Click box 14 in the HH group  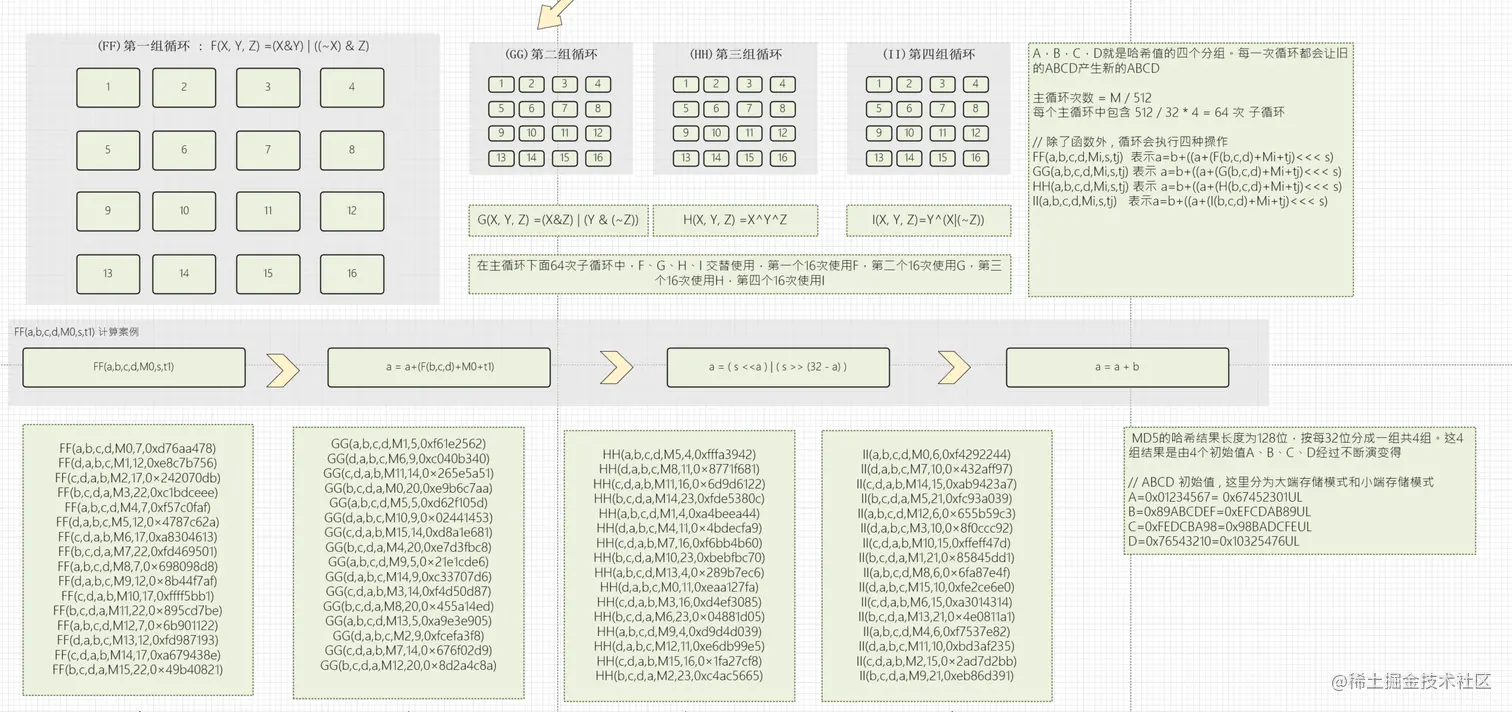(717, 158)
